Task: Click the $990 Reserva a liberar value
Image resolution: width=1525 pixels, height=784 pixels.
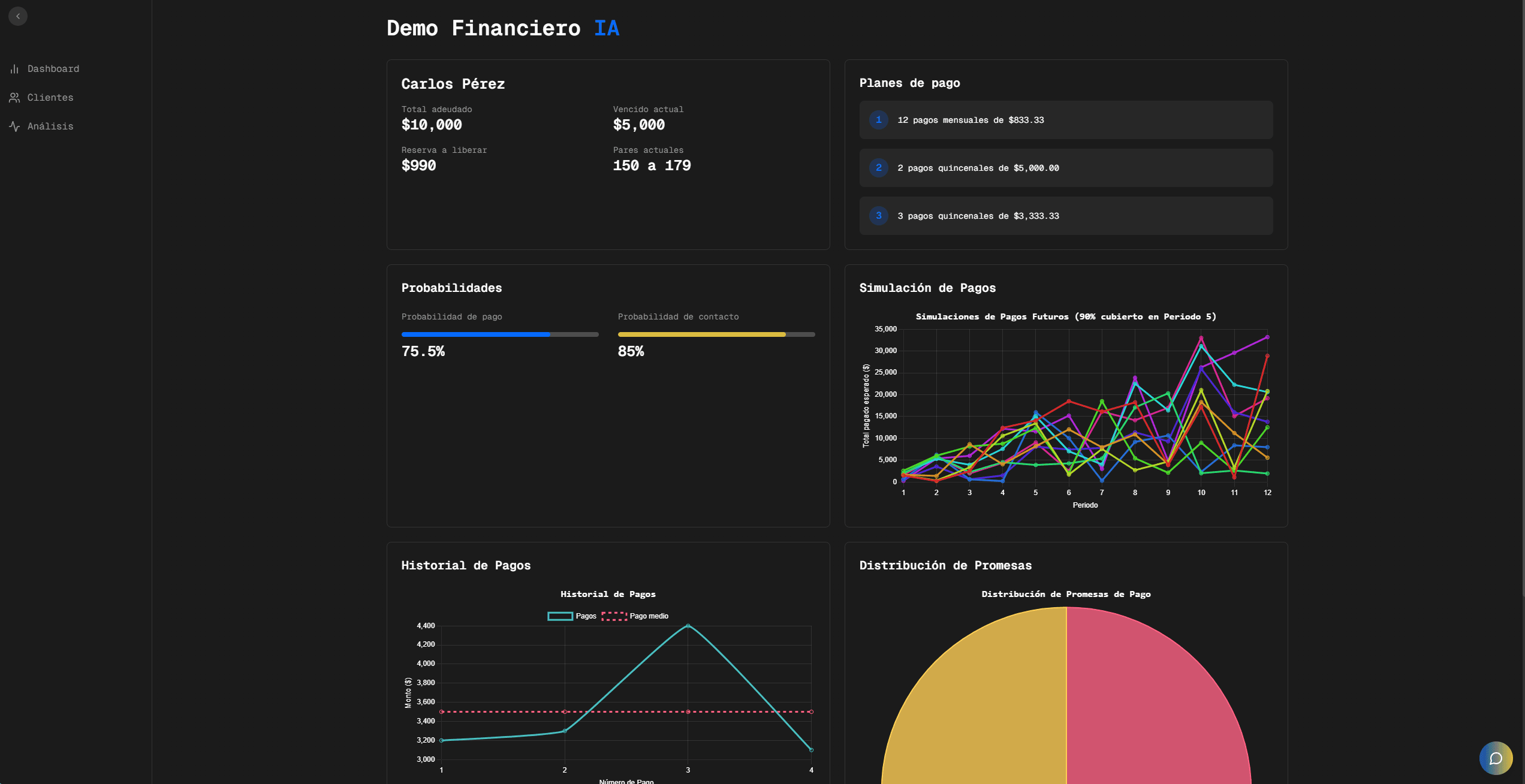Action: (x=418, y=165)
